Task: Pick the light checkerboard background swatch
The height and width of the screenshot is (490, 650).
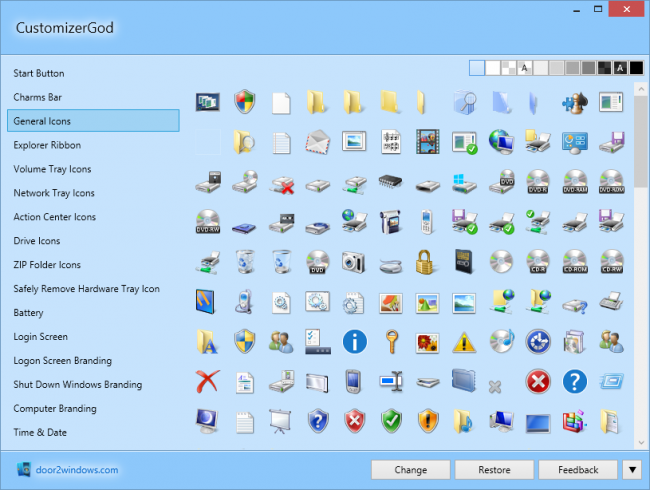Action: [x=509, y=68]
